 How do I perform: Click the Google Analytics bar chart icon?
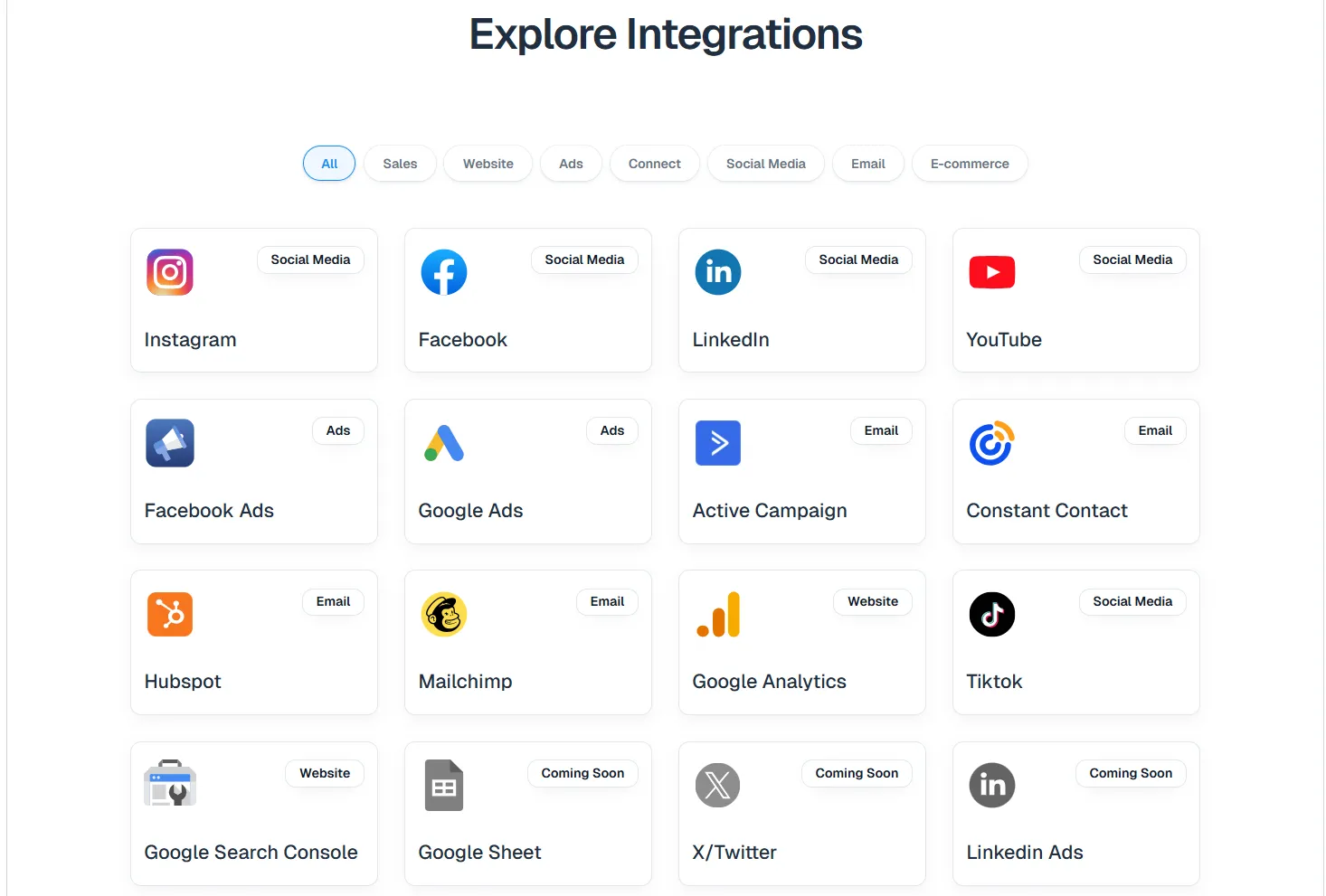(718, 614)
